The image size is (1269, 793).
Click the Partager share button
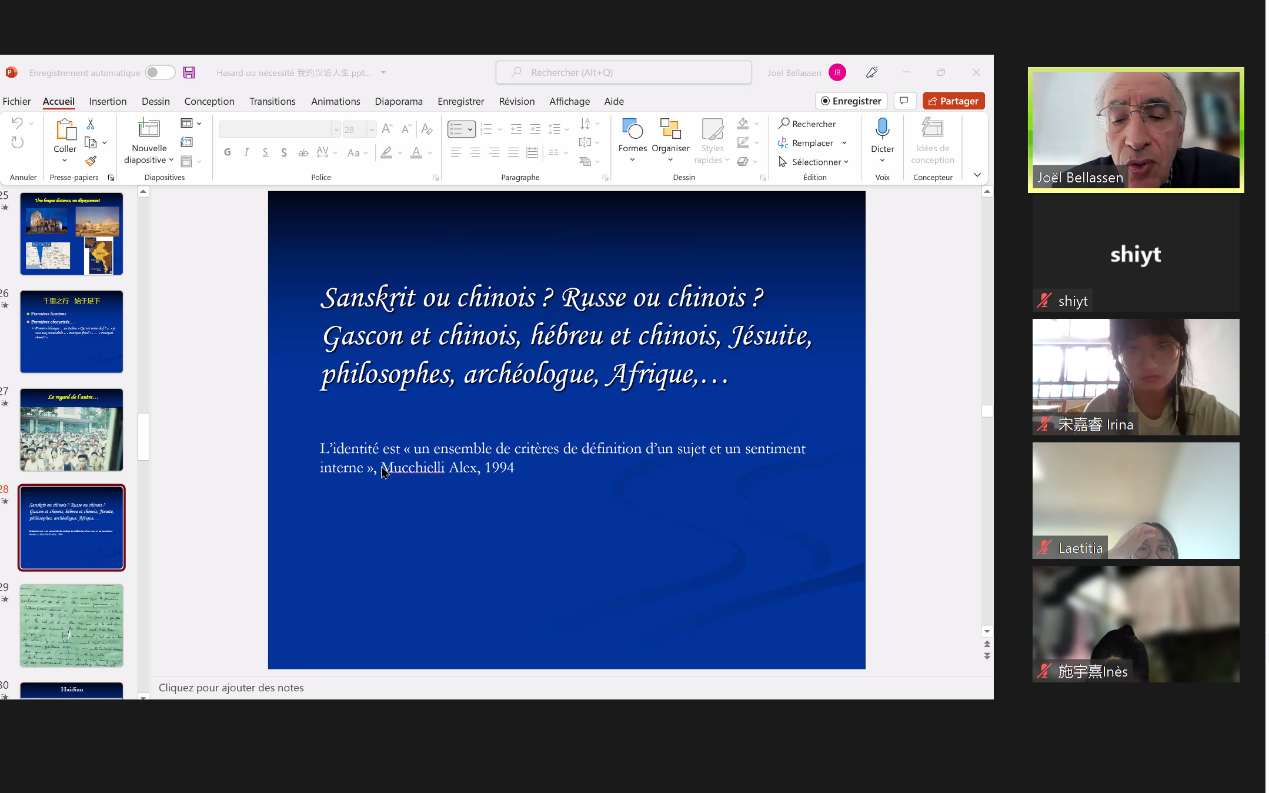click(x=953, y=101)
